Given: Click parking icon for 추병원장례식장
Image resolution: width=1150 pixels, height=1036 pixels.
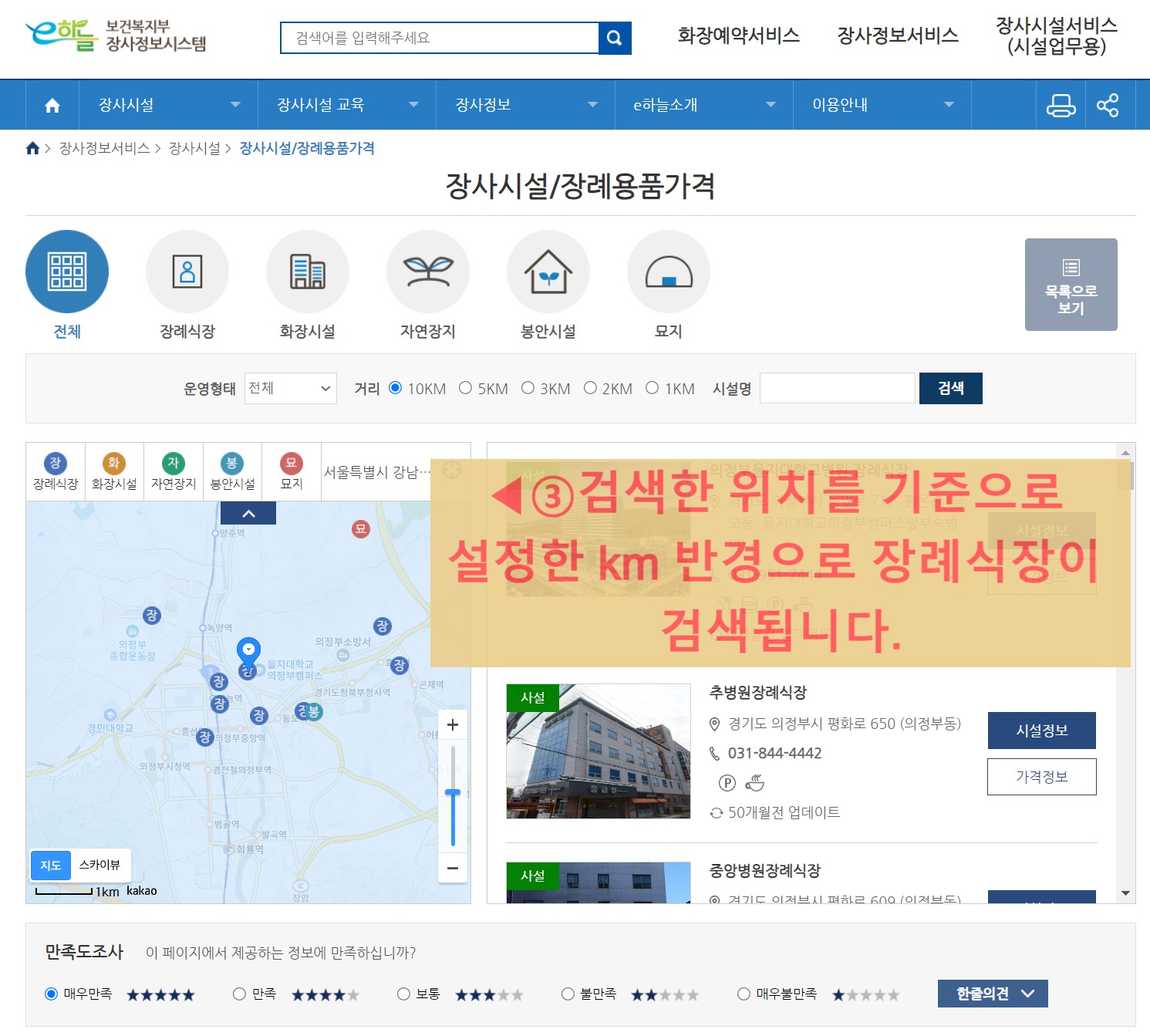Looking at the screenshot, I should [x=727, y=783].
